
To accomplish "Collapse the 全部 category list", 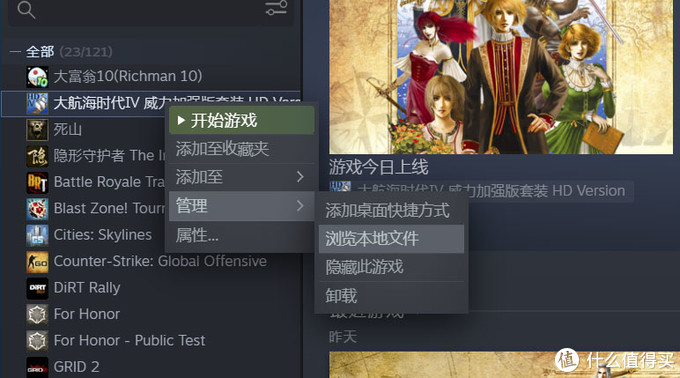I will [x=15, y=52].
